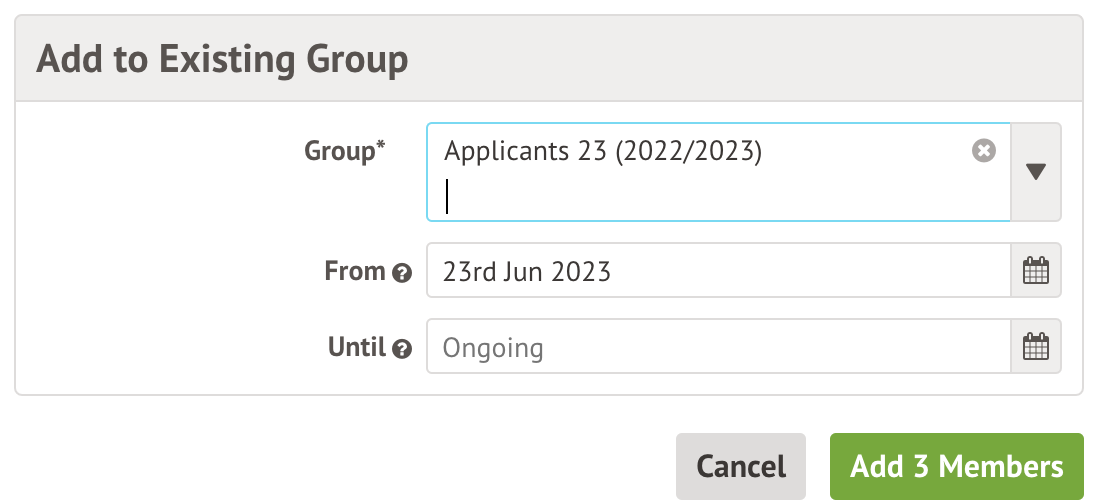Remove the Applicants 23 group selection
Viewport: 1106px width, 504px height.
pyautogui.click(x=984, y=151)
